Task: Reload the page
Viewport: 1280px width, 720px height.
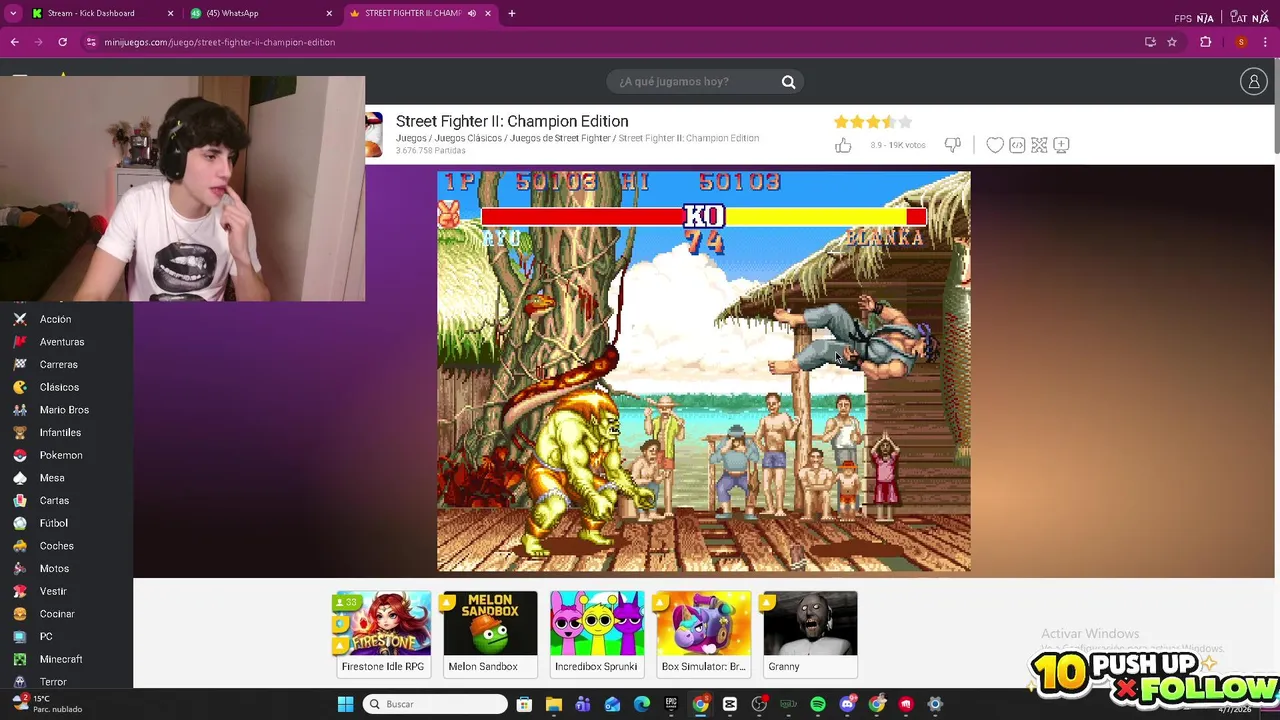Action: [62, 42]
